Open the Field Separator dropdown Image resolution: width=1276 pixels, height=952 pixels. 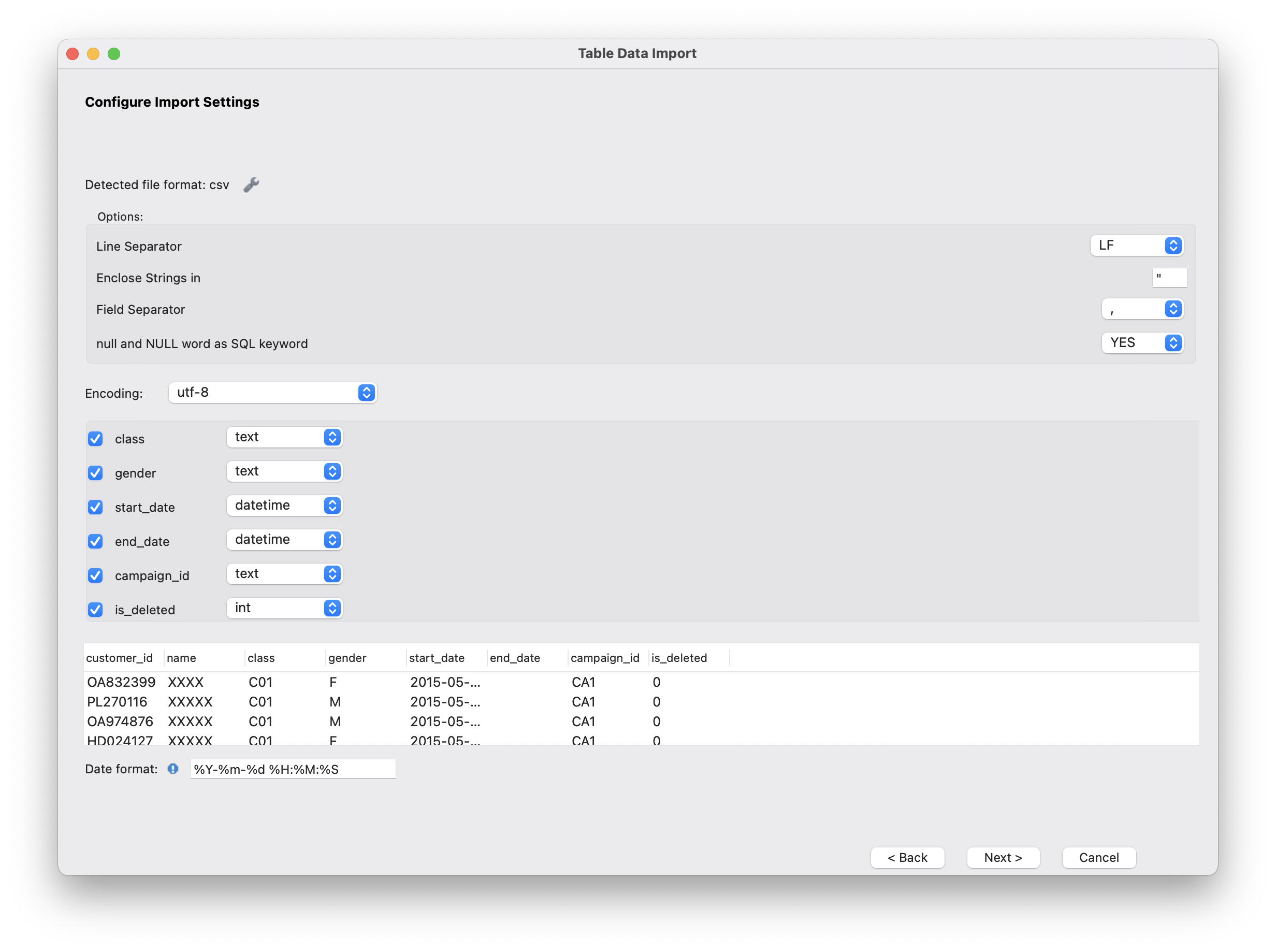(1142, 309)
